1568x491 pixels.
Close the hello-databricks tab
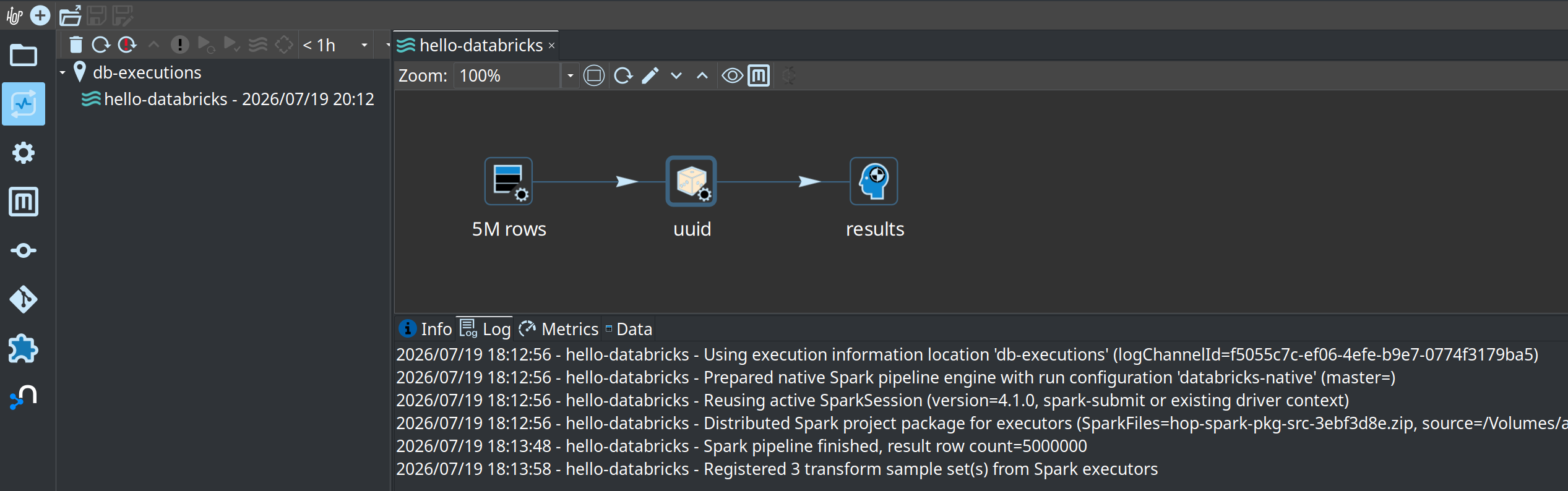(551, 46)
